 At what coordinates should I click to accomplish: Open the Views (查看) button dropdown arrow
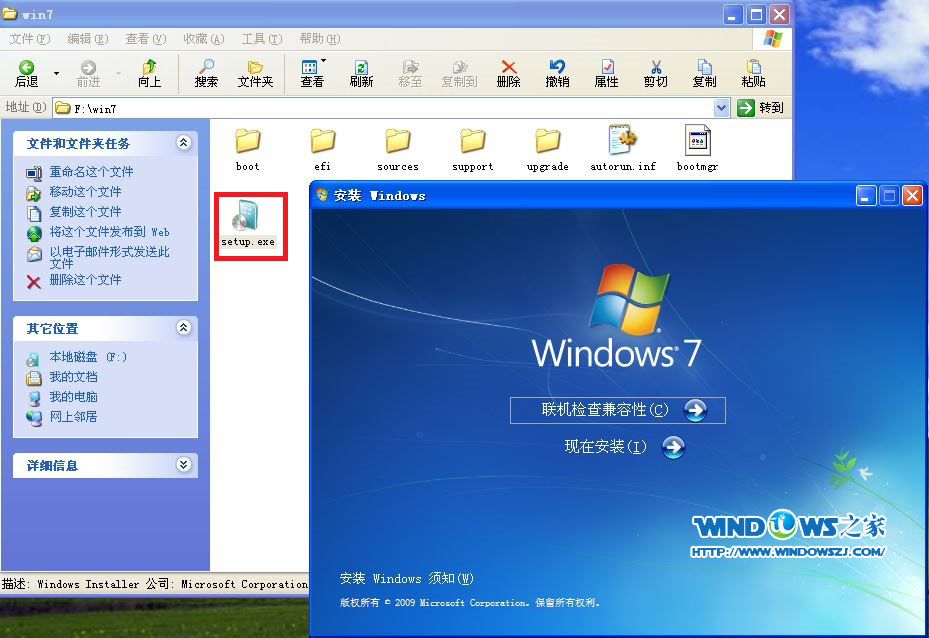[323, 60]
